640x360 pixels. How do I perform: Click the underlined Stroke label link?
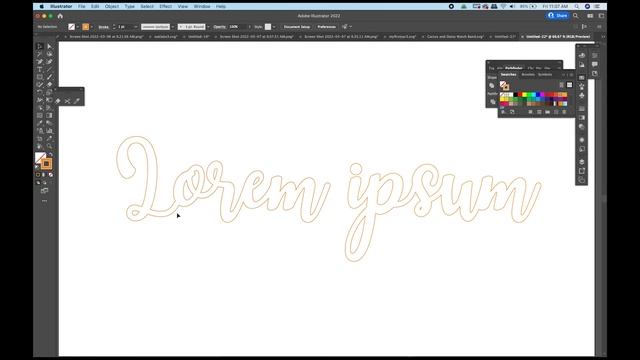pyautogui.click(x=104, y=27)
